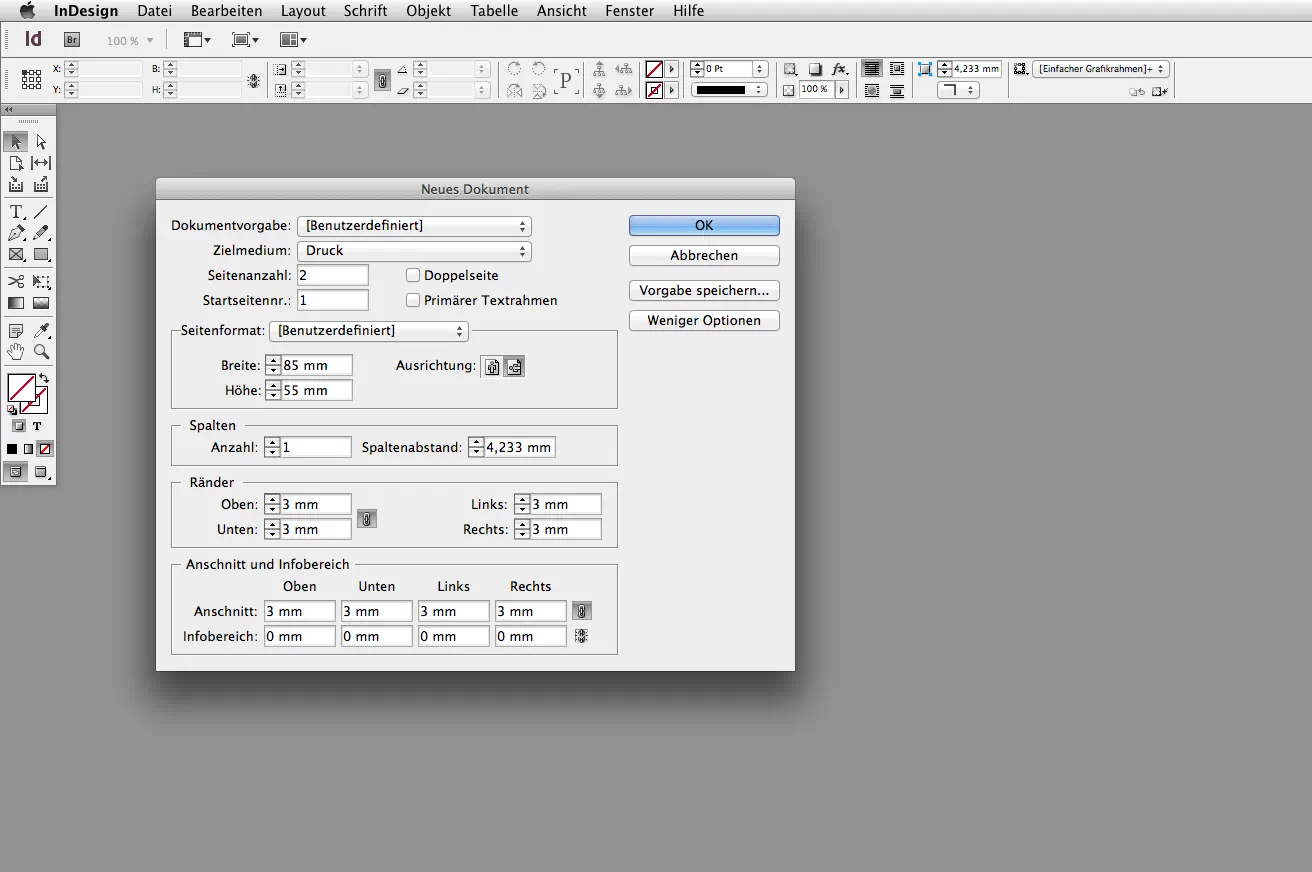Screen dimensions: 1312x872
Task: Open the Schrift menu
Action: [x=365, y=11]
